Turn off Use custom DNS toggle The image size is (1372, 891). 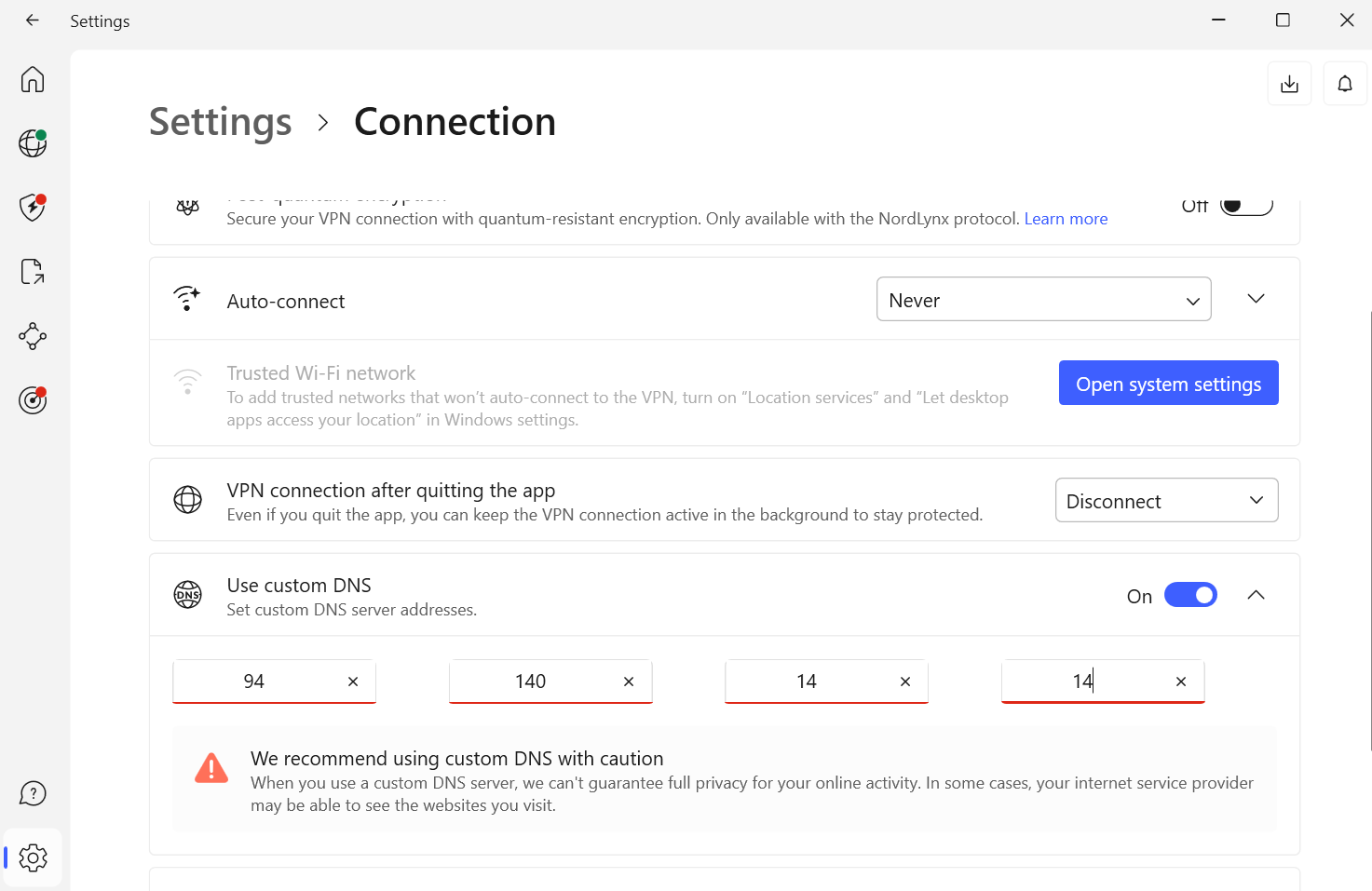pyautogui.click(x=1190, y=595)
